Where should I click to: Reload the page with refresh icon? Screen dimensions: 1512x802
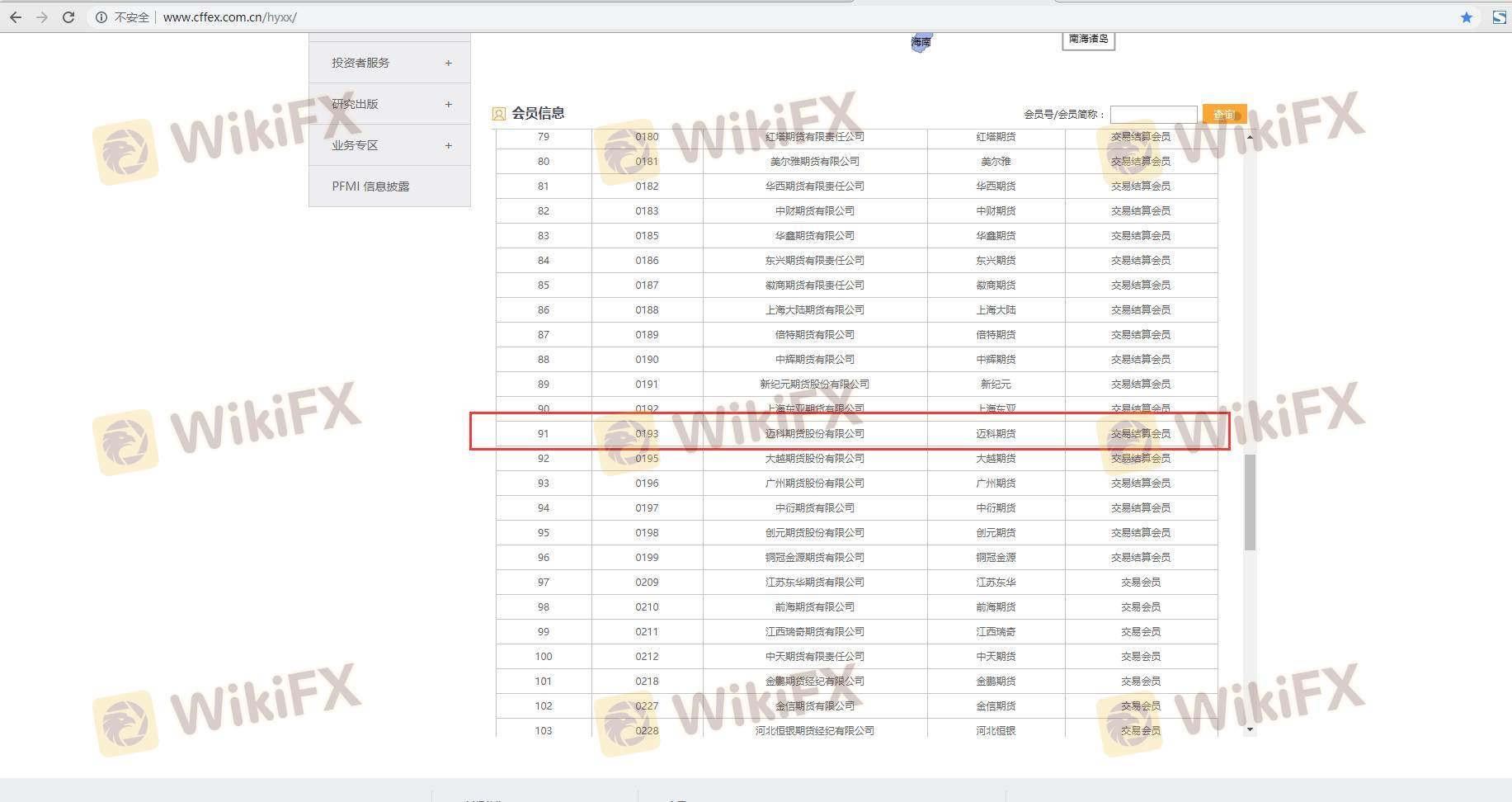68,17
